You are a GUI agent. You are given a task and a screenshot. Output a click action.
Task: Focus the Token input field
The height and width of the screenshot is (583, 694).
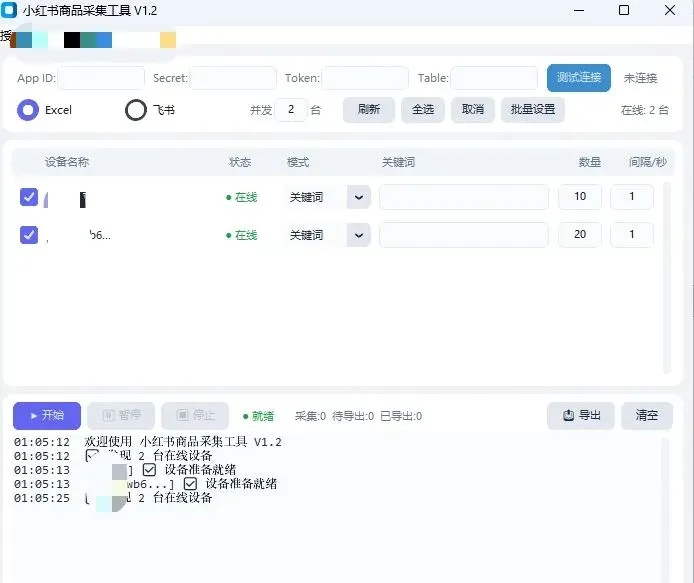coord(365,78)
